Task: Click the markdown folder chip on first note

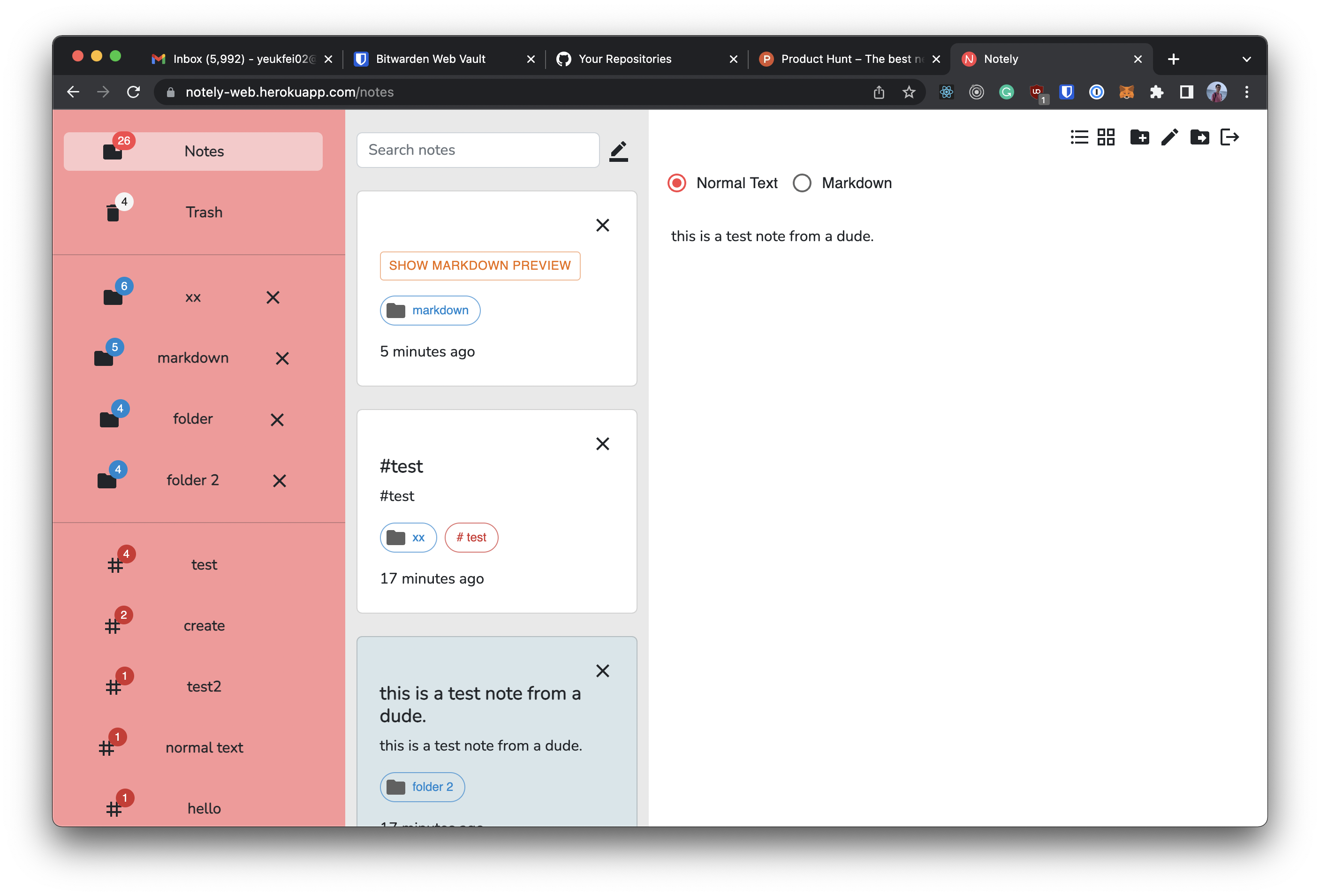Action: [x=430, y=311]
